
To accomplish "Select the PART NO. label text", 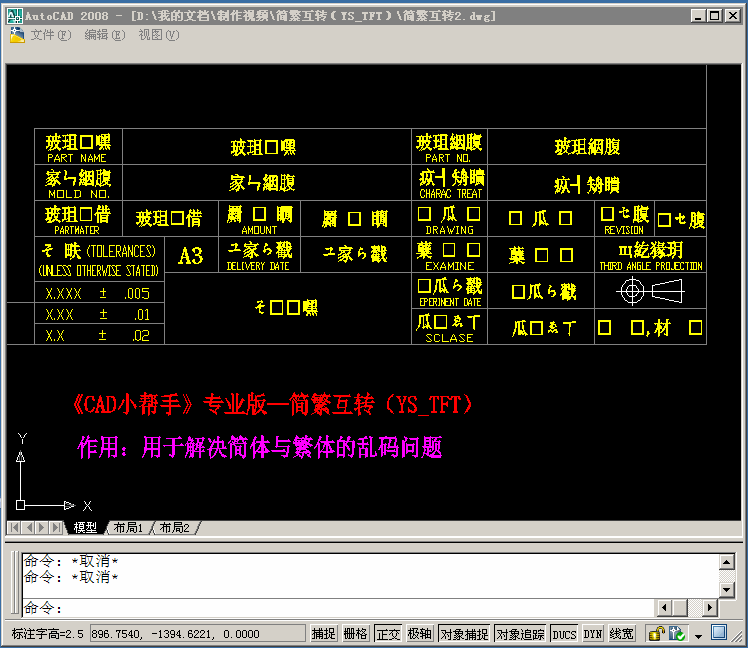I will 447,158.
